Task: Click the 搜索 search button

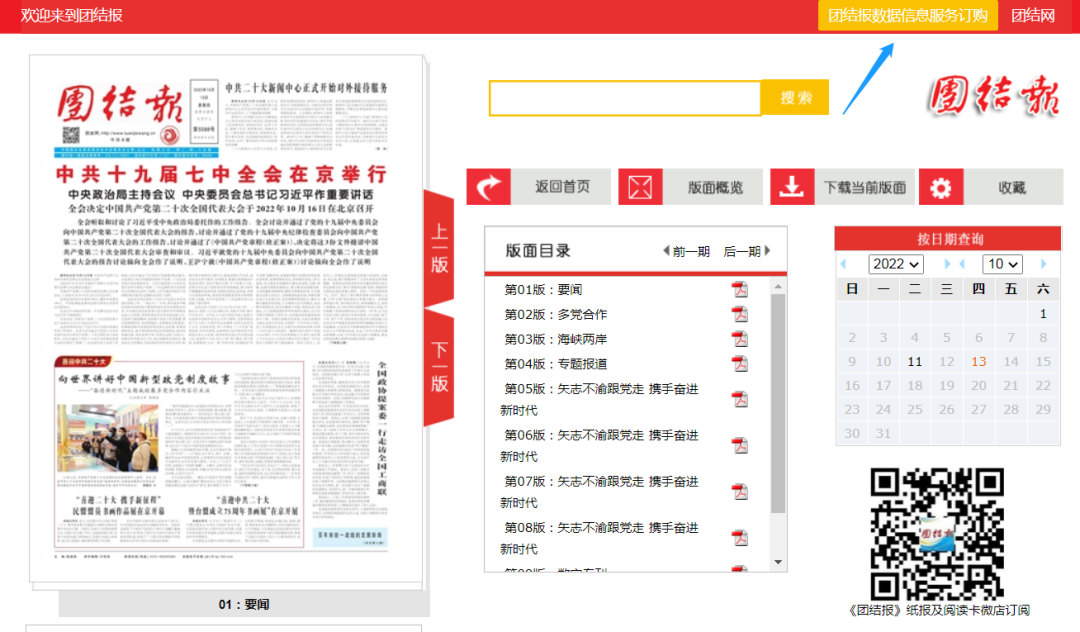Action: coord(796,98)
